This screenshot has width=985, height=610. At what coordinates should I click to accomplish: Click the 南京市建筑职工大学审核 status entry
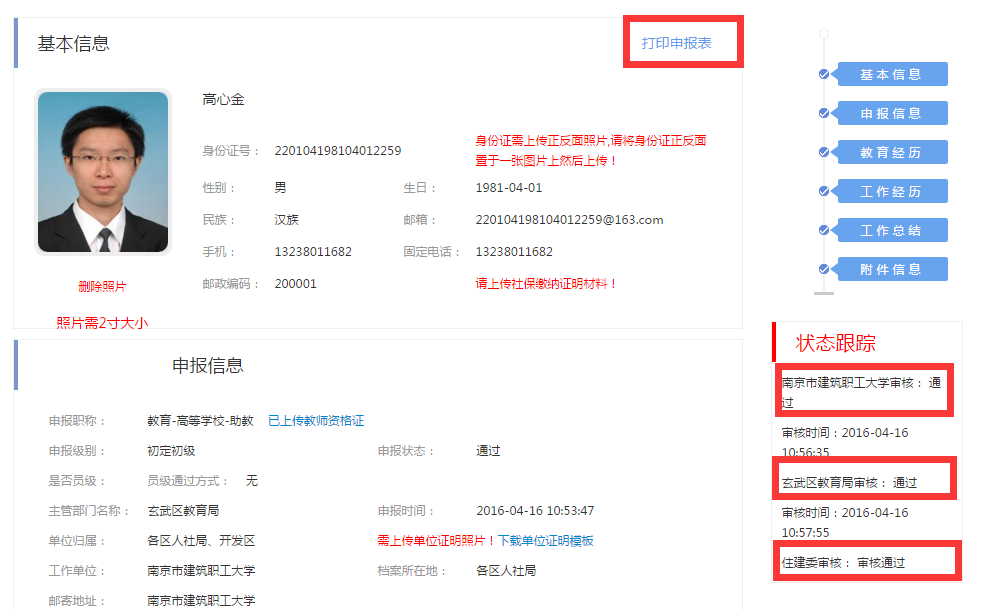861,391
